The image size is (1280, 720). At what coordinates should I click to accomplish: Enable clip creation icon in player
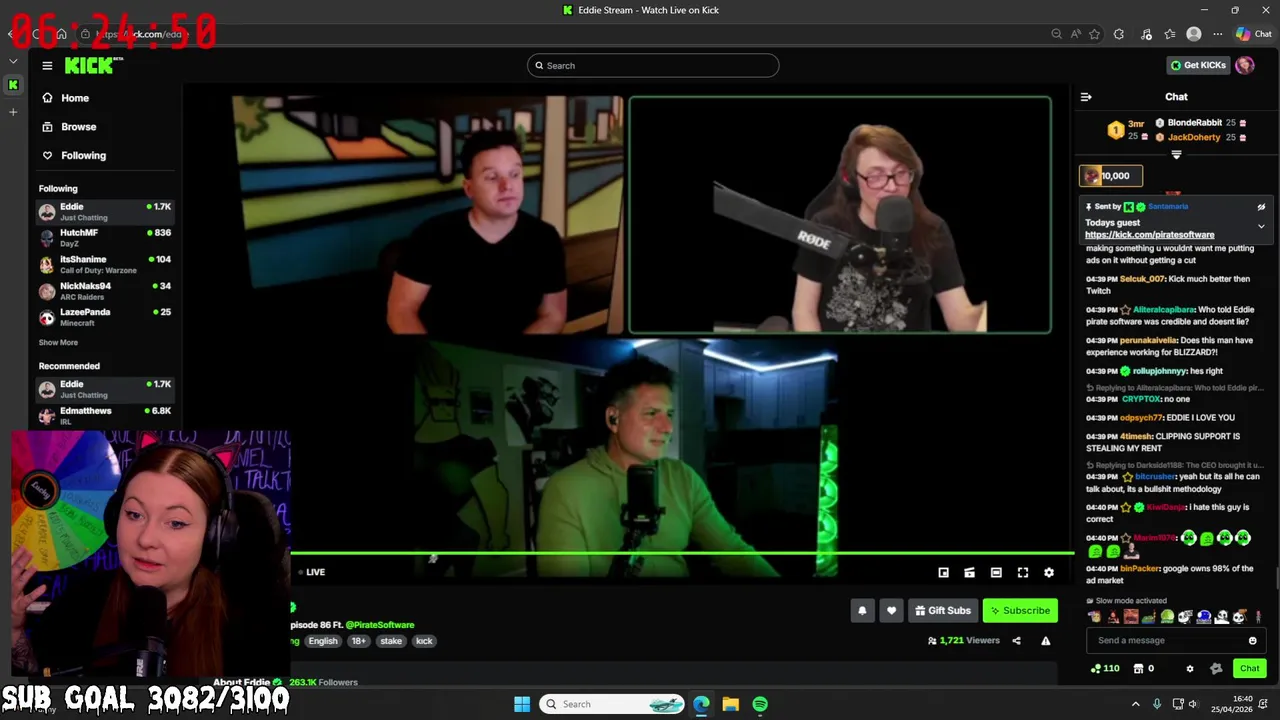pos(969,572)
